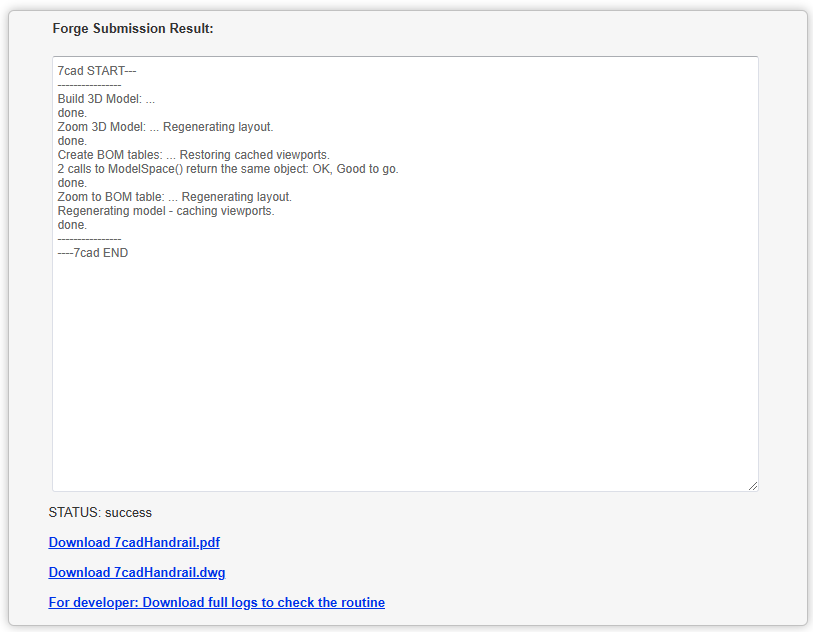
Task: Click 'Regenerating model - caching viewports' line
Action: tap(165, 211)
